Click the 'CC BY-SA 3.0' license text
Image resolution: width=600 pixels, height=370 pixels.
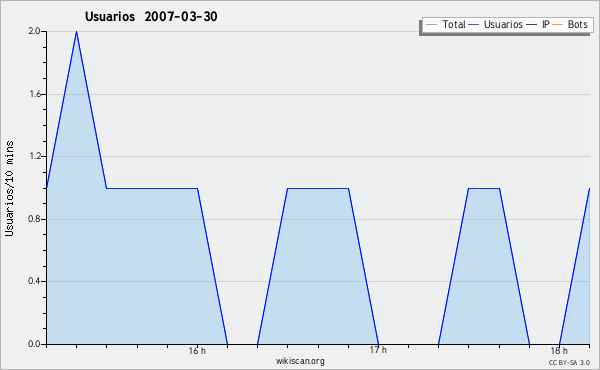click(569, 363)
